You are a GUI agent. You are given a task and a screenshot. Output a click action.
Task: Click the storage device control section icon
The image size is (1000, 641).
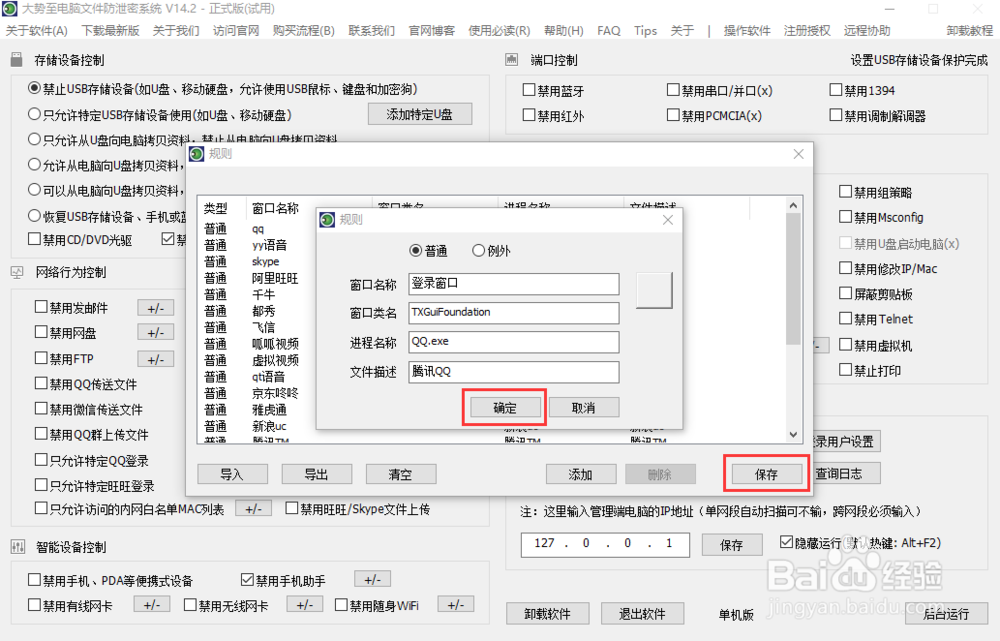pos(17,59)
